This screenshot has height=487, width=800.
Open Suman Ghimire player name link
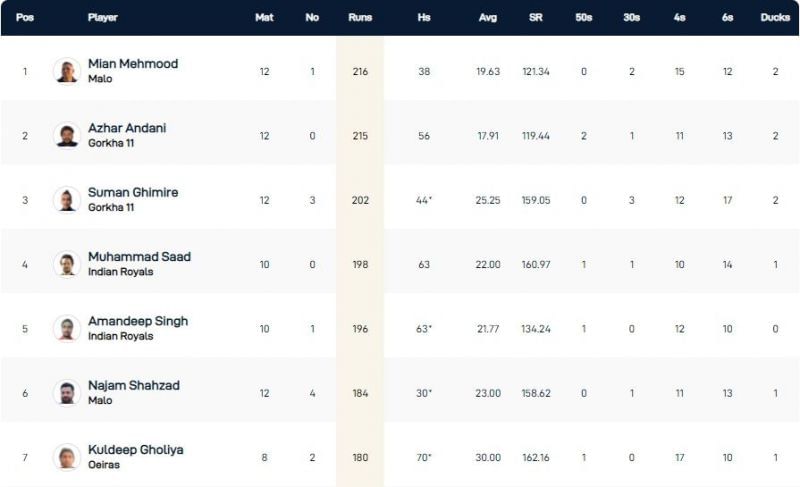tap(133, 192)
